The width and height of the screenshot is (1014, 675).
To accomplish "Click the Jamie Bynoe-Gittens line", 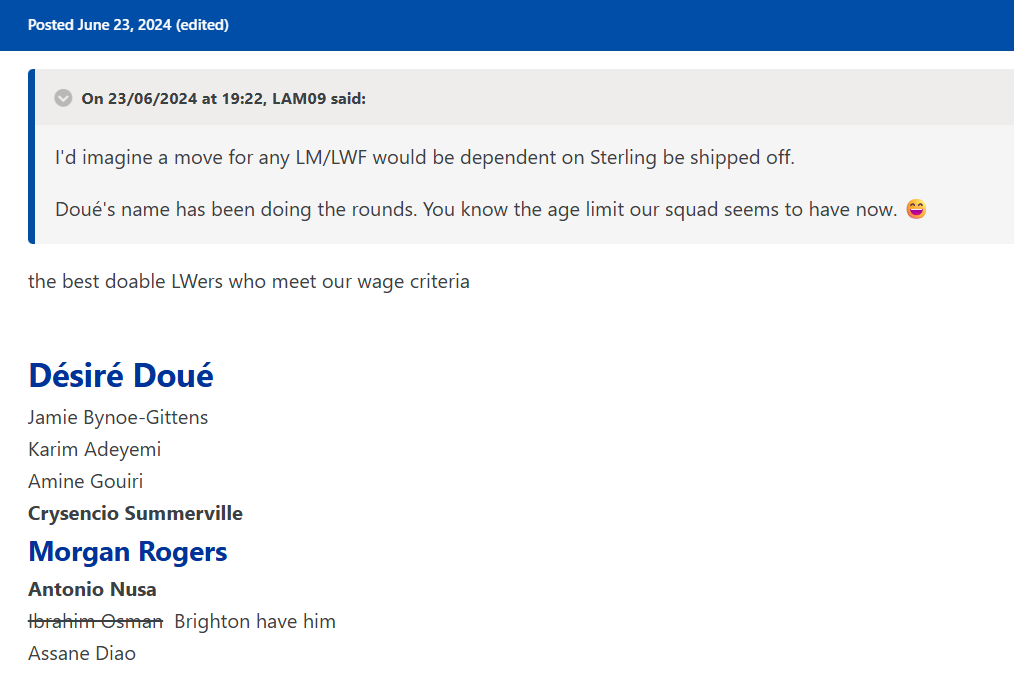I will pyautogui.click(x=118, y=417).
